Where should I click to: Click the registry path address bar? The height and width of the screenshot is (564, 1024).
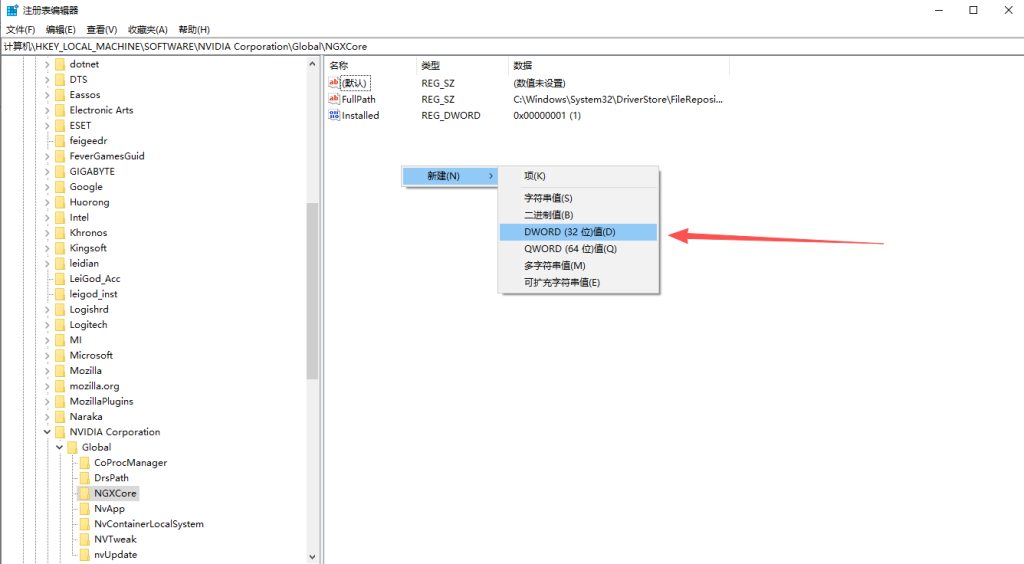[500, 46]
